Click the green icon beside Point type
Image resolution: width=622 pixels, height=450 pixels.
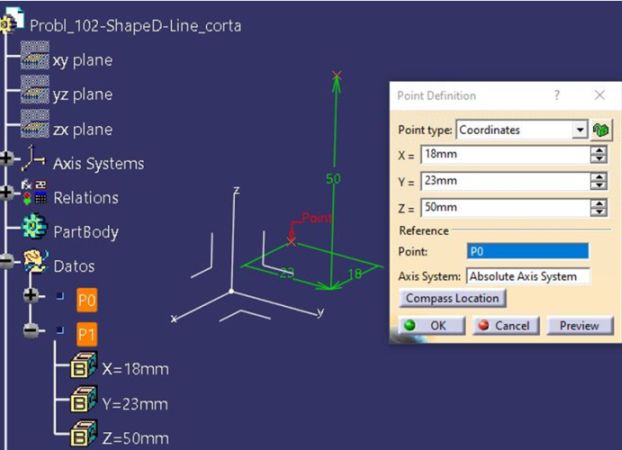click(600, 130)
